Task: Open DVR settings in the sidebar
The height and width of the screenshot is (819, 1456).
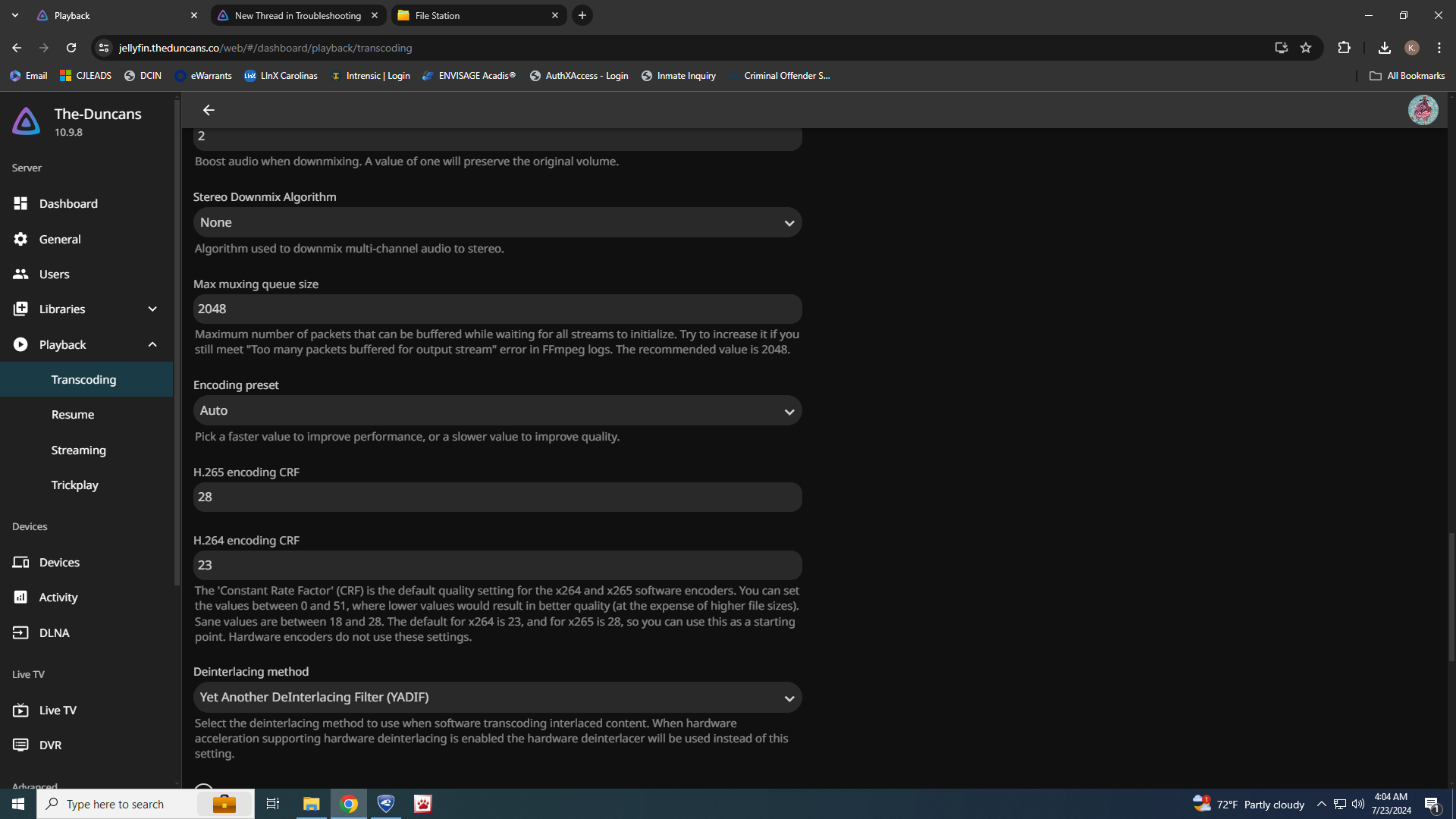Action: [50, 745]
